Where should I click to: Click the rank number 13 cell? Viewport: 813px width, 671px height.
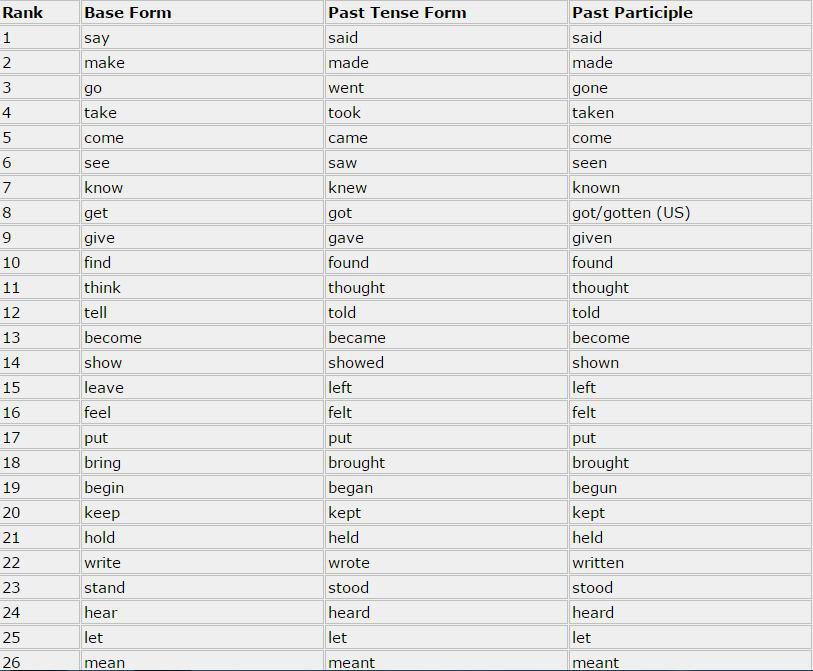tap(12, 338)
